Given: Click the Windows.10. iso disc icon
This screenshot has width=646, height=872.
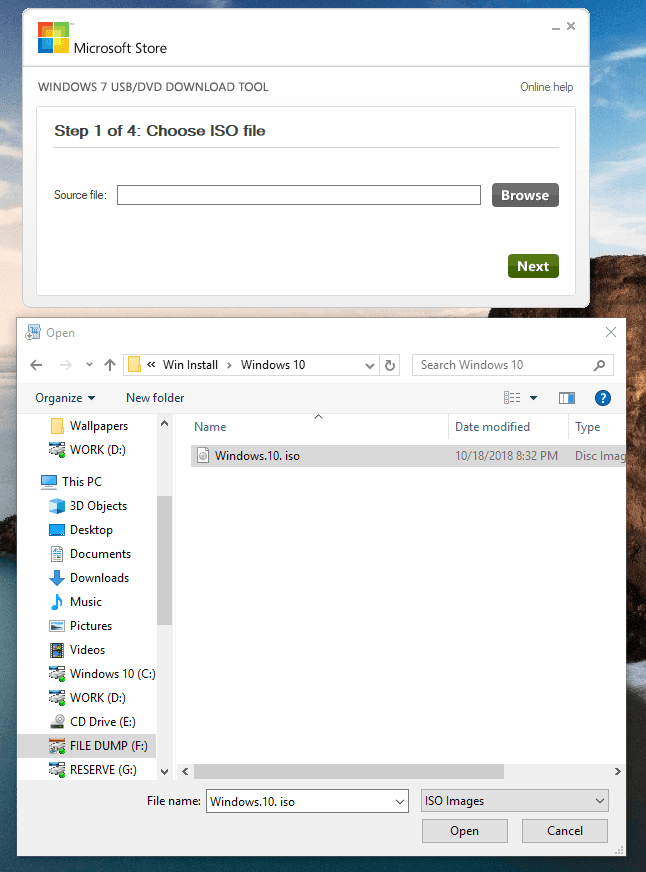Looking at the screenshot, I should [203, 456].
